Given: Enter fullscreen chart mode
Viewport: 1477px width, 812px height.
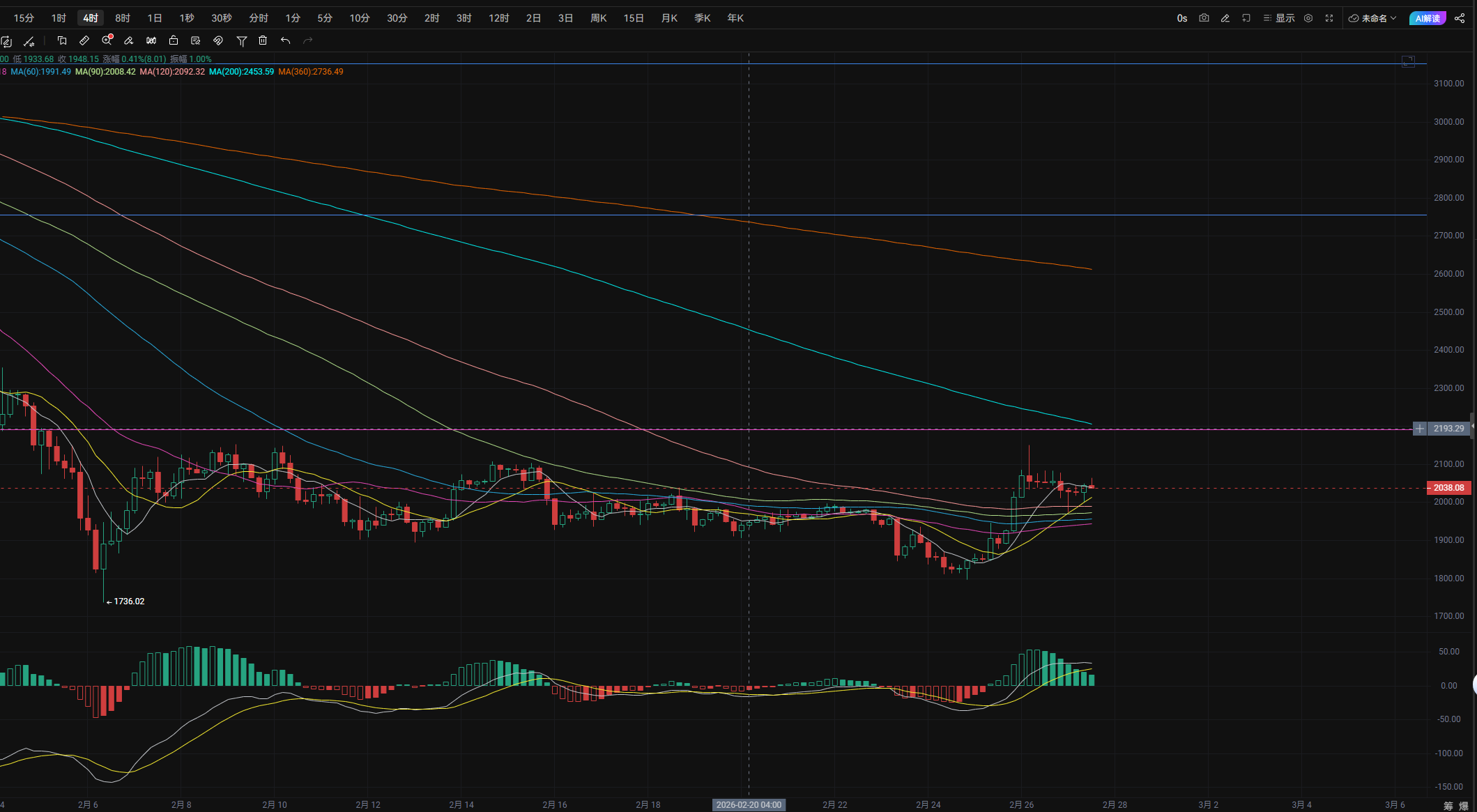Looking at the screenshot, I should [x=1329, y=18].
